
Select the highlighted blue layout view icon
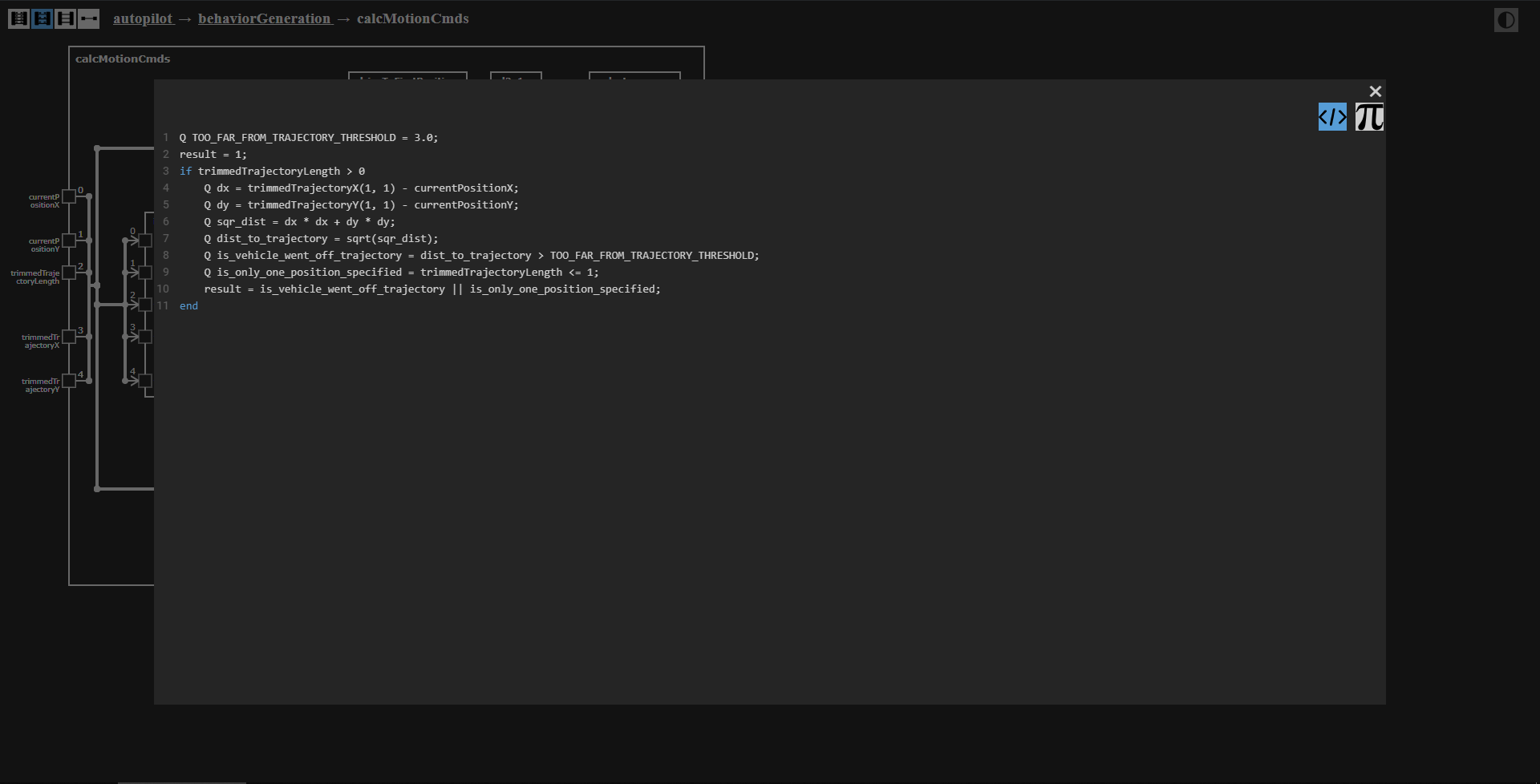pos(42,18)
